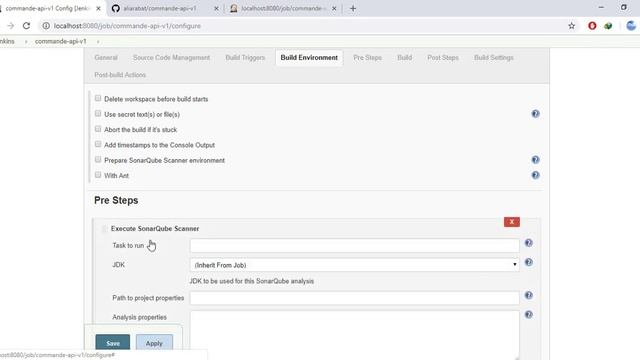Enable Prepare SonarQube Scanner environment
The height and width of the screenshot is (360, 640).
(98, 160)
